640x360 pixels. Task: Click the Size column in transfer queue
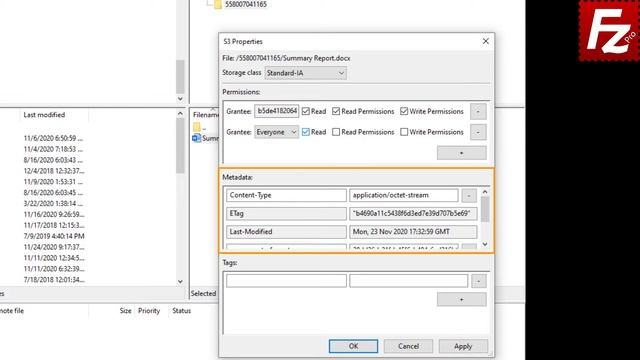tap(125, 311)
